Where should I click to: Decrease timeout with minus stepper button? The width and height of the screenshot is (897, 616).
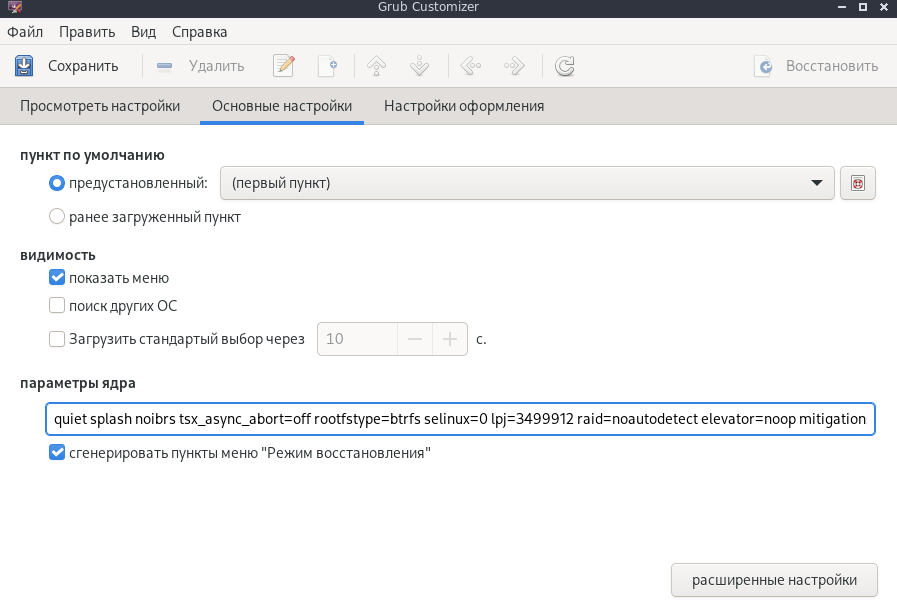[415, 339]
